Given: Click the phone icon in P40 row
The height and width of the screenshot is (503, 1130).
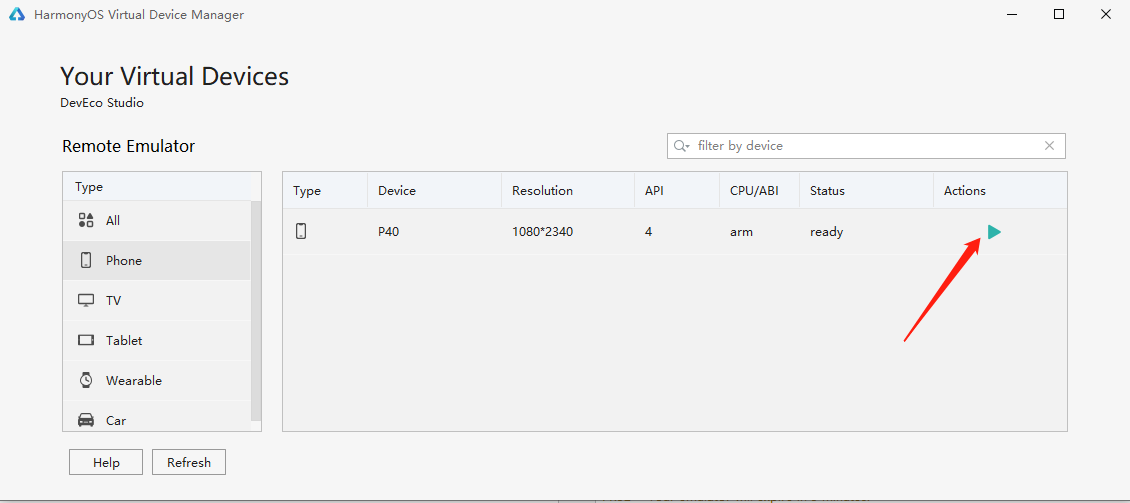Looking at the screenshot, I should [301, 231].
